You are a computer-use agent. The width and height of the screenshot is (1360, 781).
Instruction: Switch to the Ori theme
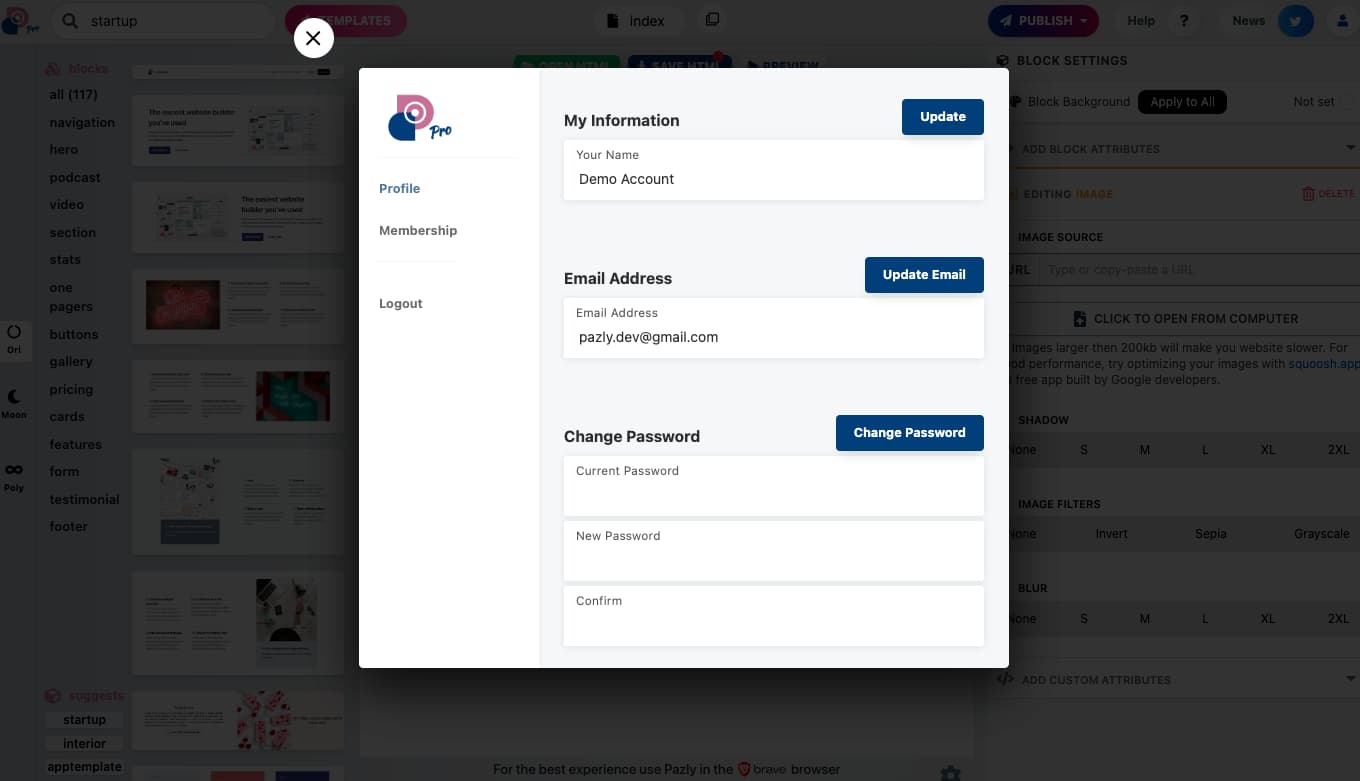[14, 339]
